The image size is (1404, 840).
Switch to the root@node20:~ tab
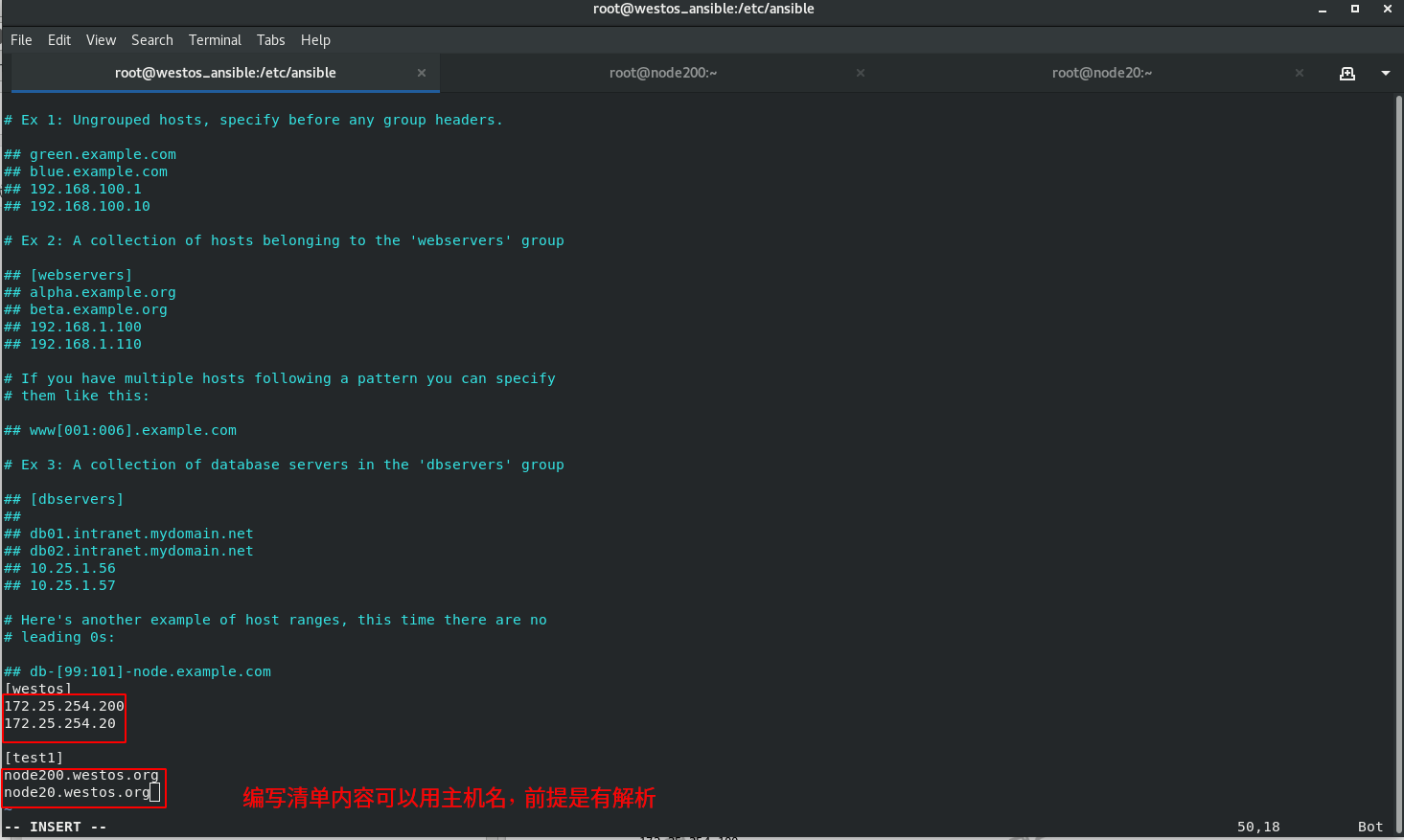coord(1102,73)
